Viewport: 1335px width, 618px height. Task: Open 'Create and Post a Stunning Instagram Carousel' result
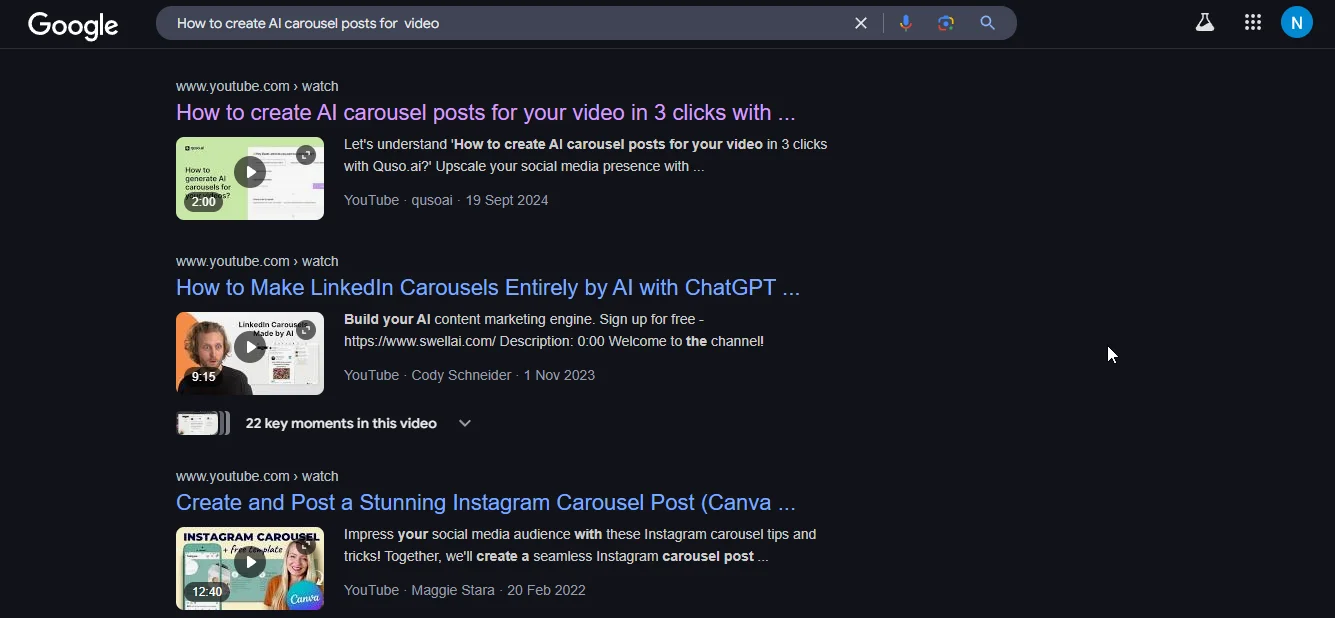click(x=486, y=502)
